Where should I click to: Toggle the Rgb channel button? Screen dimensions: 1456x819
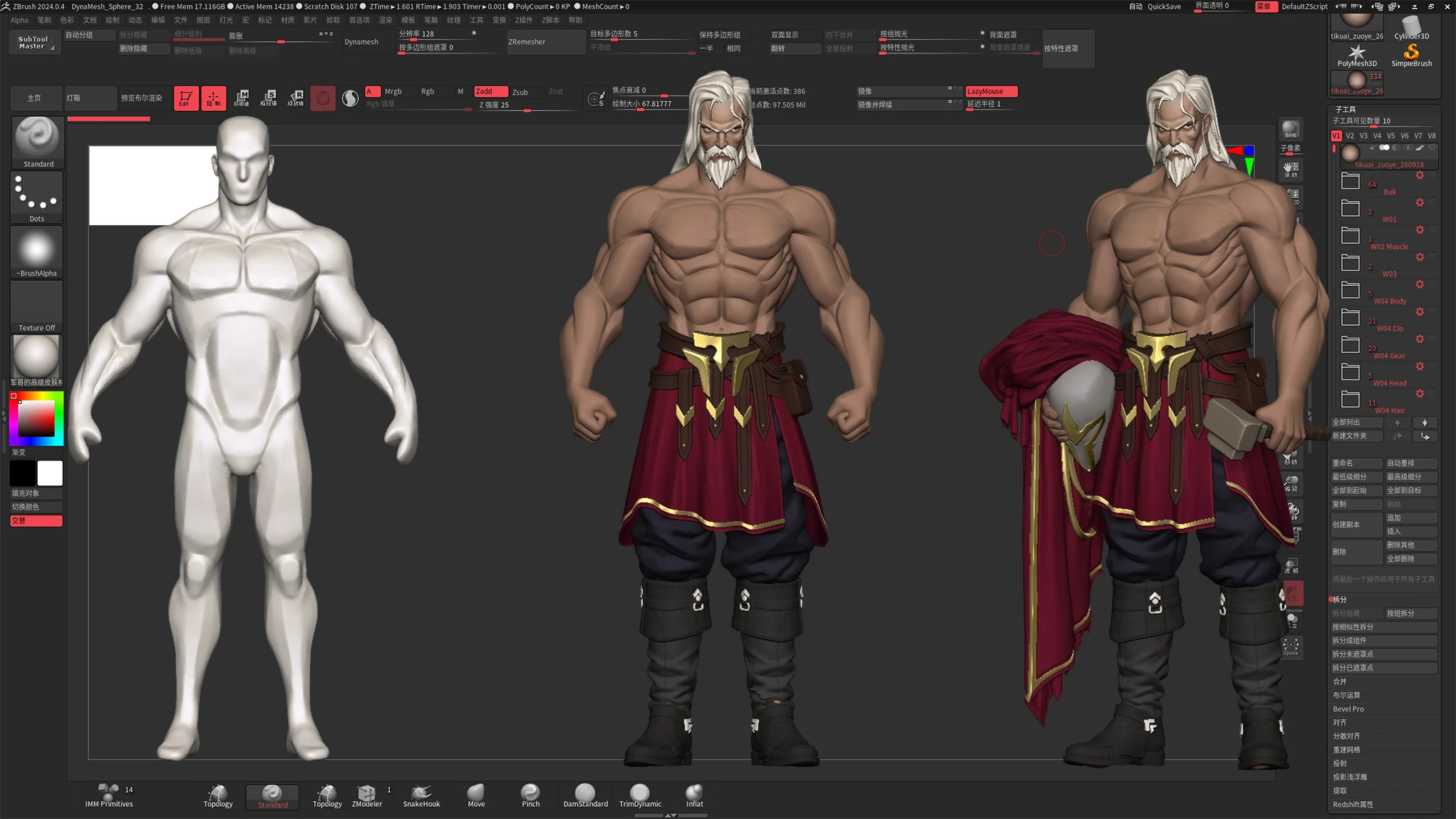[428, 91]
